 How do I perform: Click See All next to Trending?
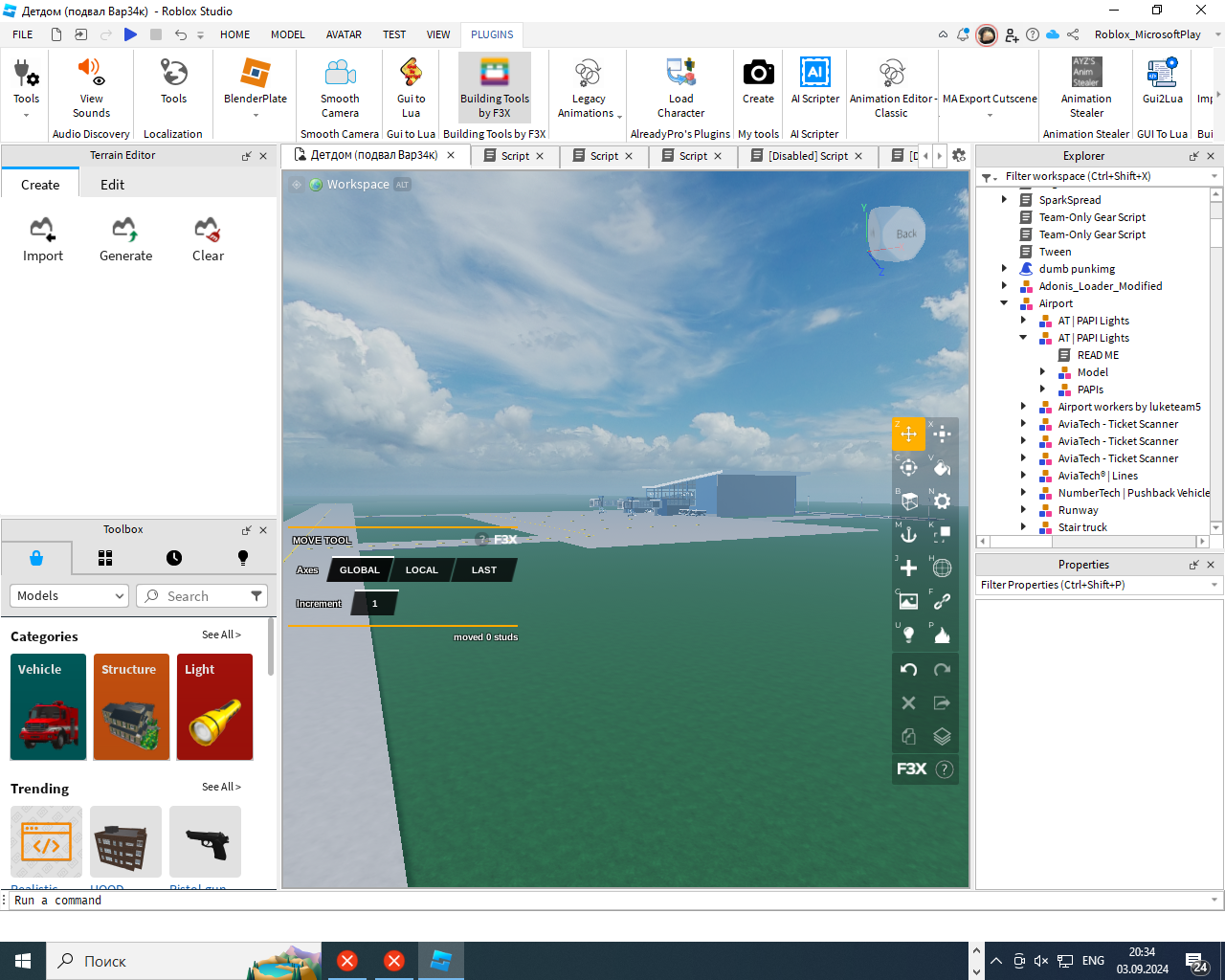tap(221, 787)
